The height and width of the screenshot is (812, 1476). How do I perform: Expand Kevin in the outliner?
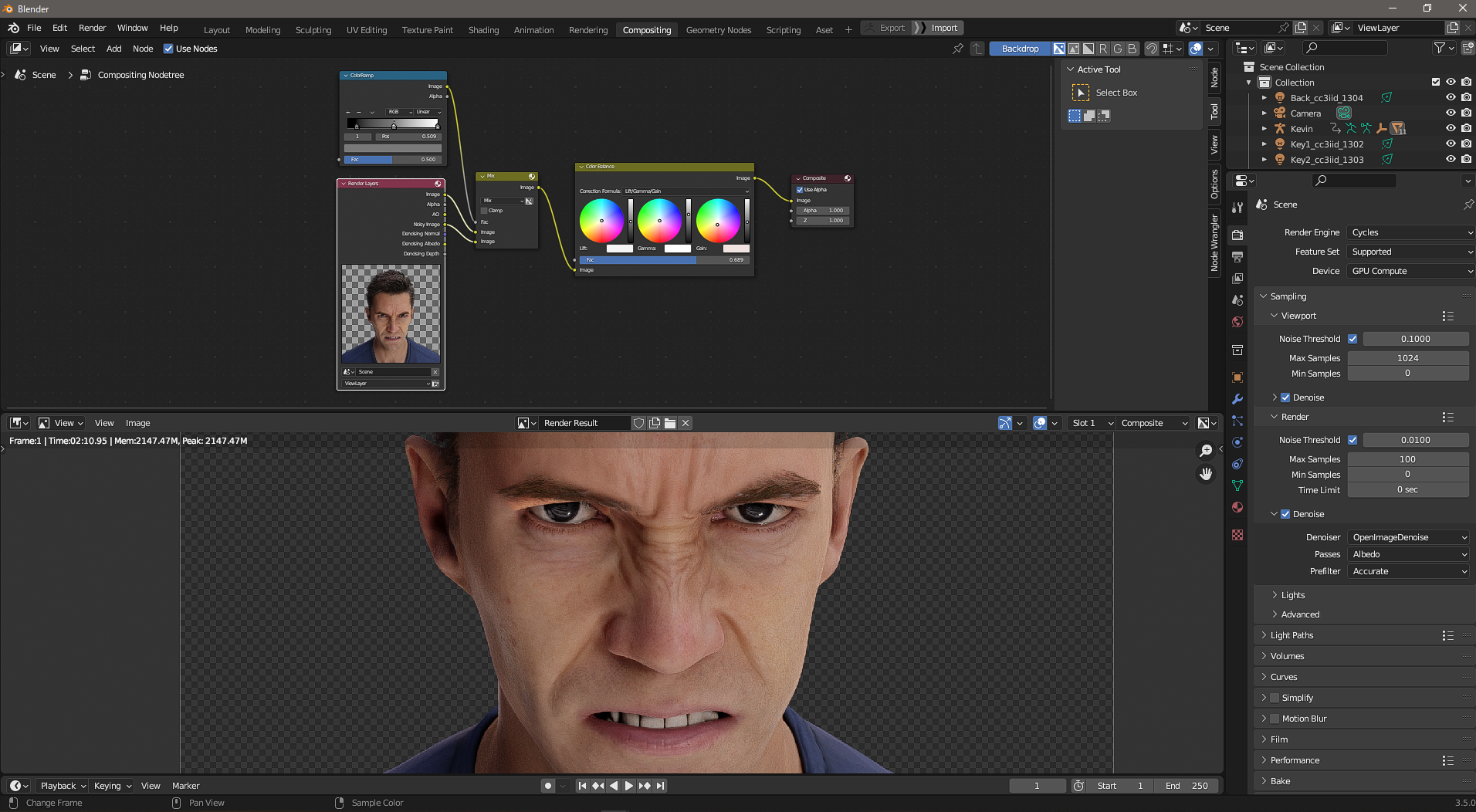[1264, 129]
